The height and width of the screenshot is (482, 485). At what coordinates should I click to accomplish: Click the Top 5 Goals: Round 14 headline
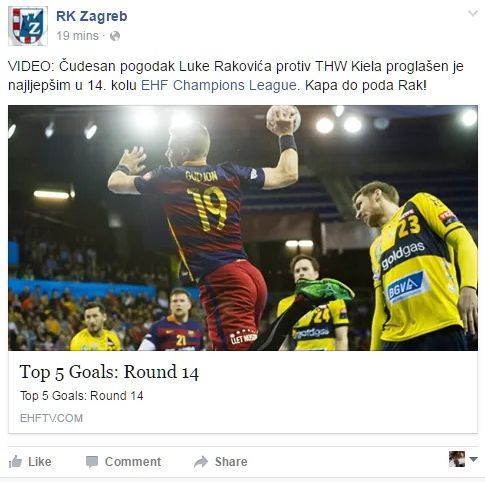pos(109,372)
